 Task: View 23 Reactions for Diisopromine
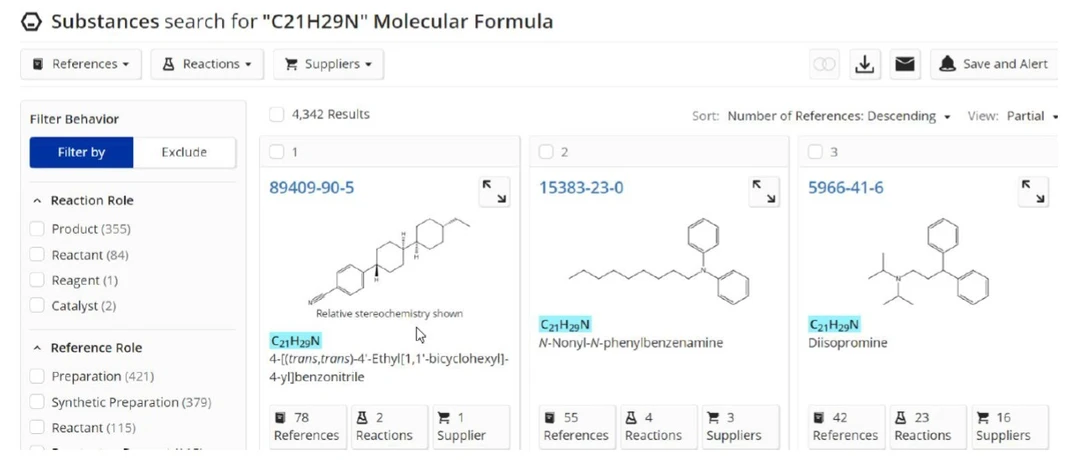(x=922, y=426)
